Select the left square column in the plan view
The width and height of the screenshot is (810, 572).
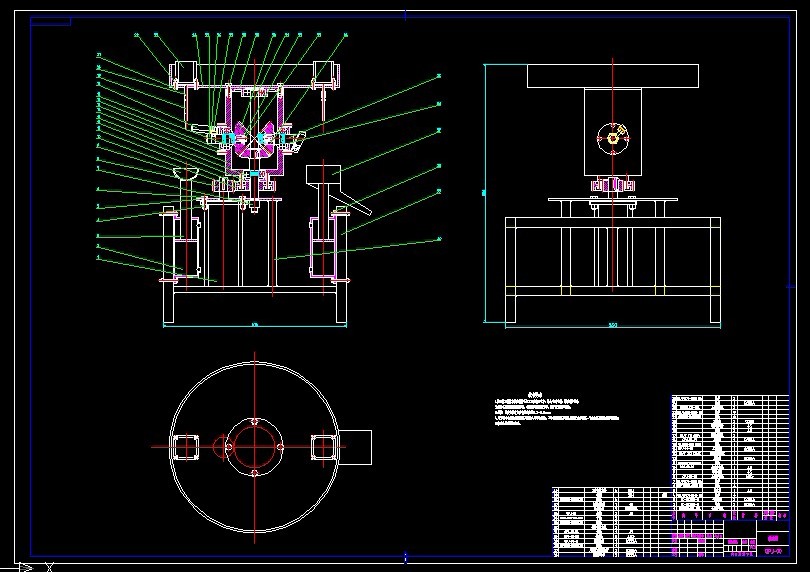[x=185, y=447]
